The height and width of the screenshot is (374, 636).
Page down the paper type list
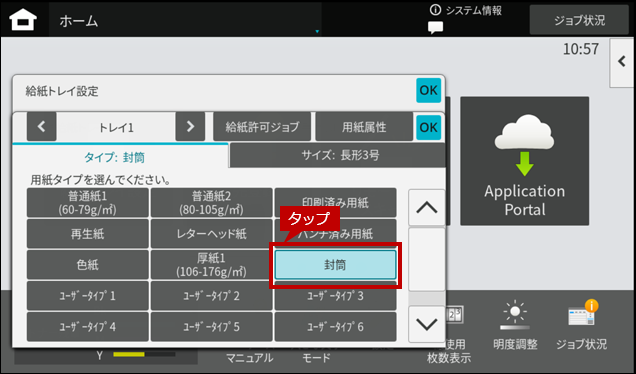tap(427, 324)
